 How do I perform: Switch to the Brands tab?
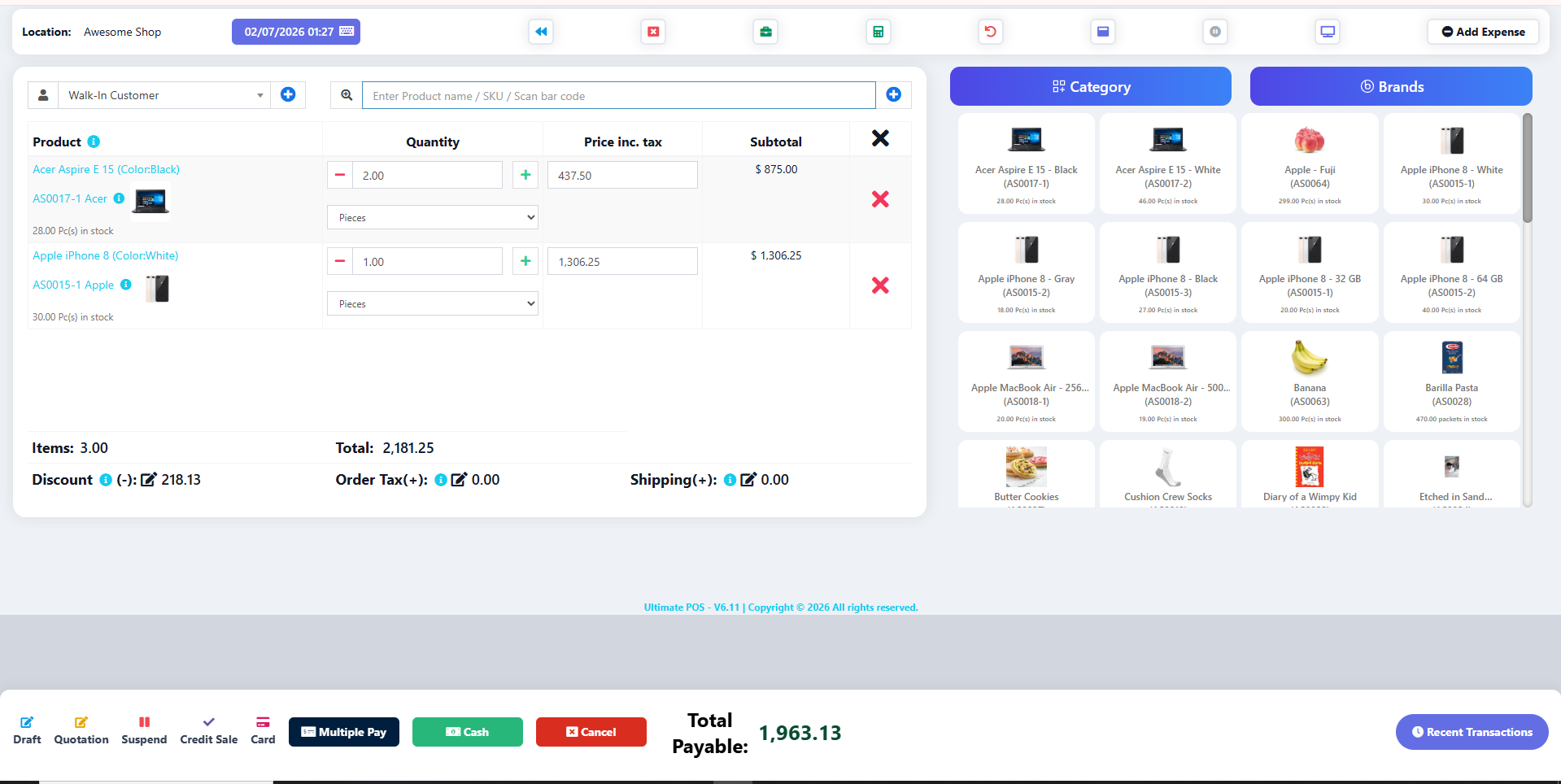pos(1390,86)
